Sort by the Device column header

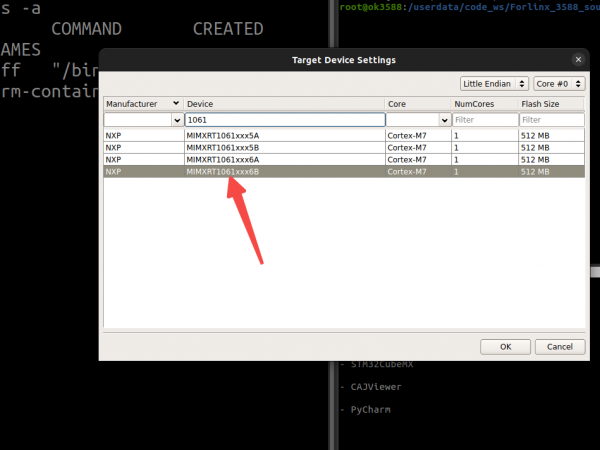(x=284, y=104)
